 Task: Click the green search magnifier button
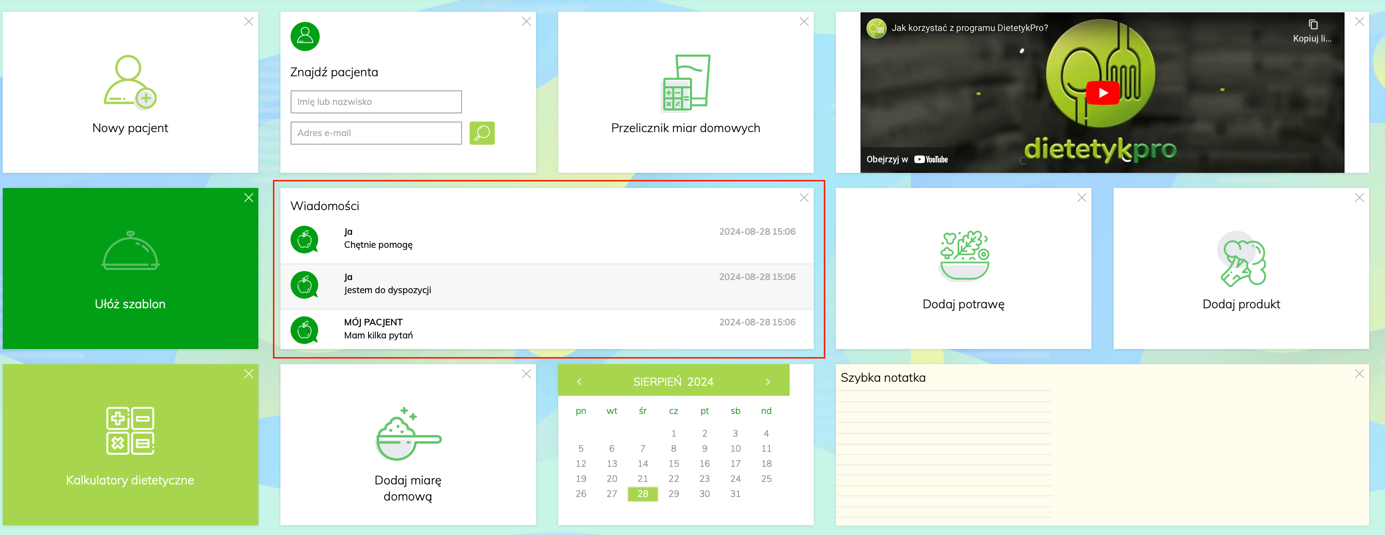click(482, 133)
